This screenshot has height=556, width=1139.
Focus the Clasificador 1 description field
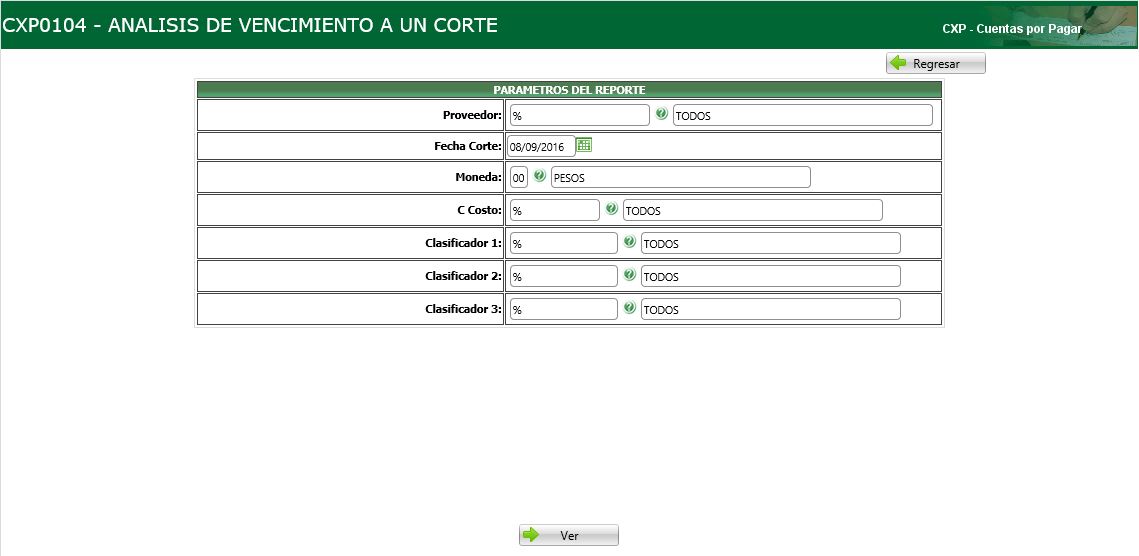(771, 243)
